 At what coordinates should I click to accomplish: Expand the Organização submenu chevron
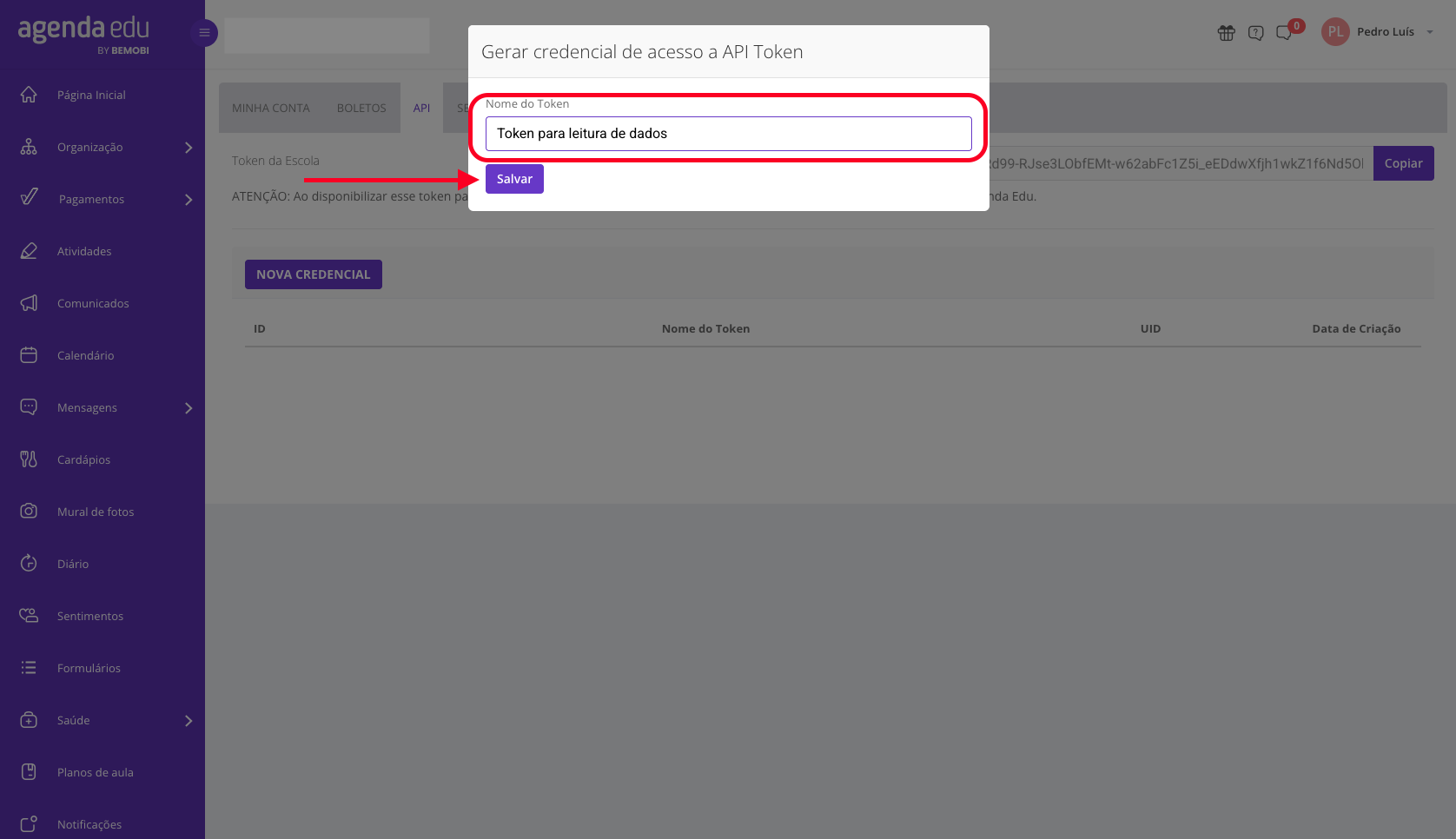click(189, 148)
